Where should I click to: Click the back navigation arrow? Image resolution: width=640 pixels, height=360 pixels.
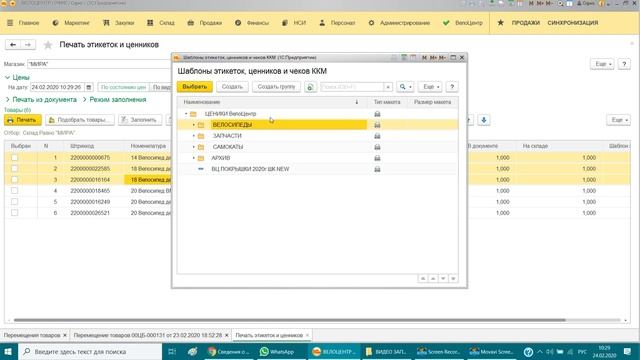coord(13,44)
